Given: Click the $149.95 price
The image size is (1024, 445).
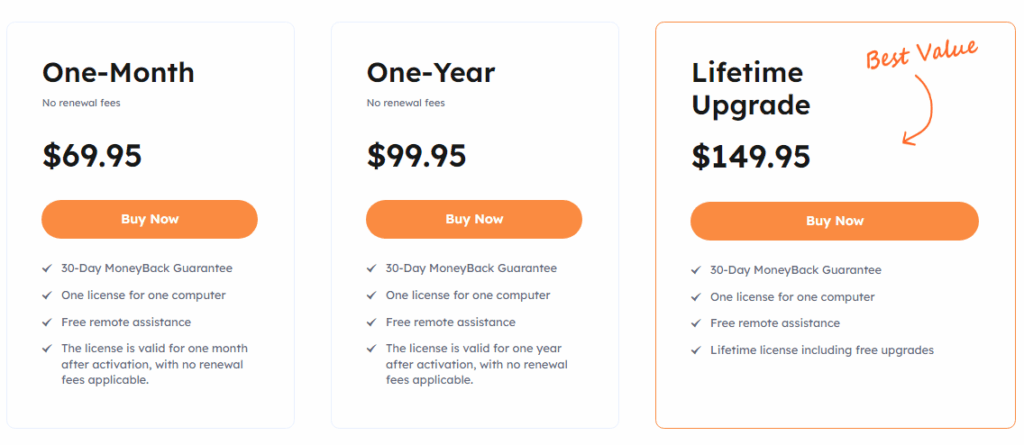Looking at the screenshot, I should point(750,156).
